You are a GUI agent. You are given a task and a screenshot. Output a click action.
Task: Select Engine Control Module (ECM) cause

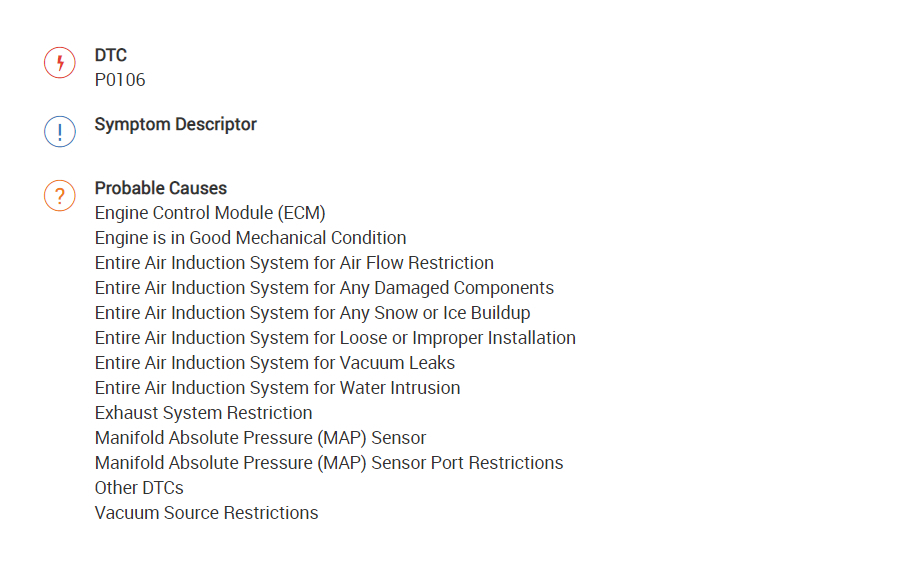click(x=210, y=213)
